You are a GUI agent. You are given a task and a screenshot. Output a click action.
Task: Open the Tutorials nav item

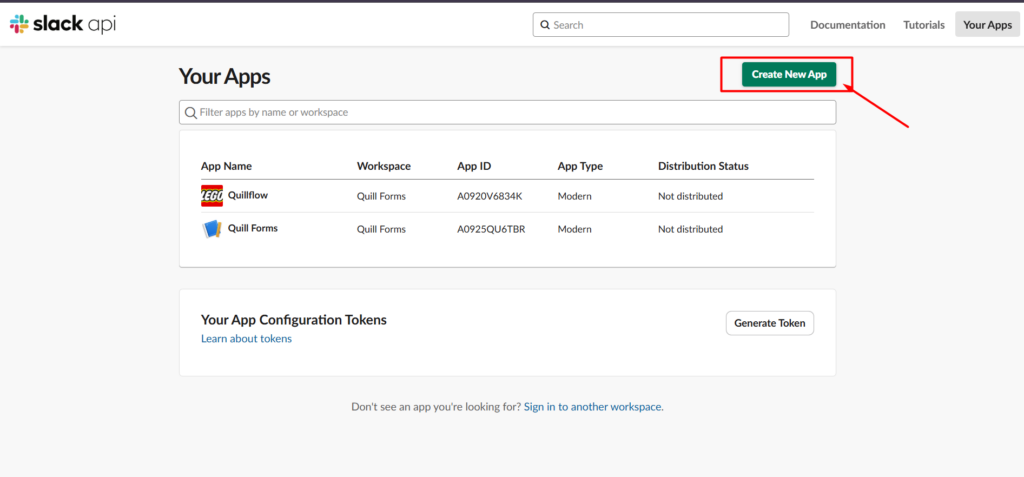(x=923, y=25)
